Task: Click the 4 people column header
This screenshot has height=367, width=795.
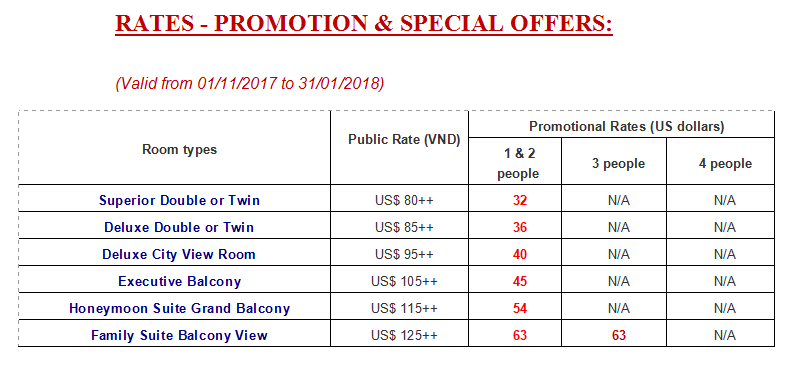Action: coord(725,164)
